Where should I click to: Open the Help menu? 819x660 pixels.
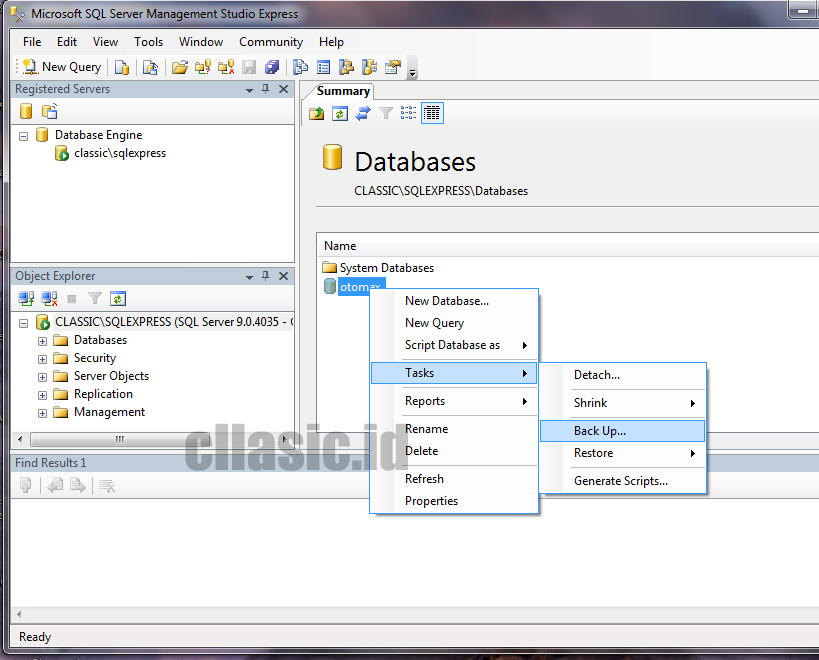tap(331, 42)
